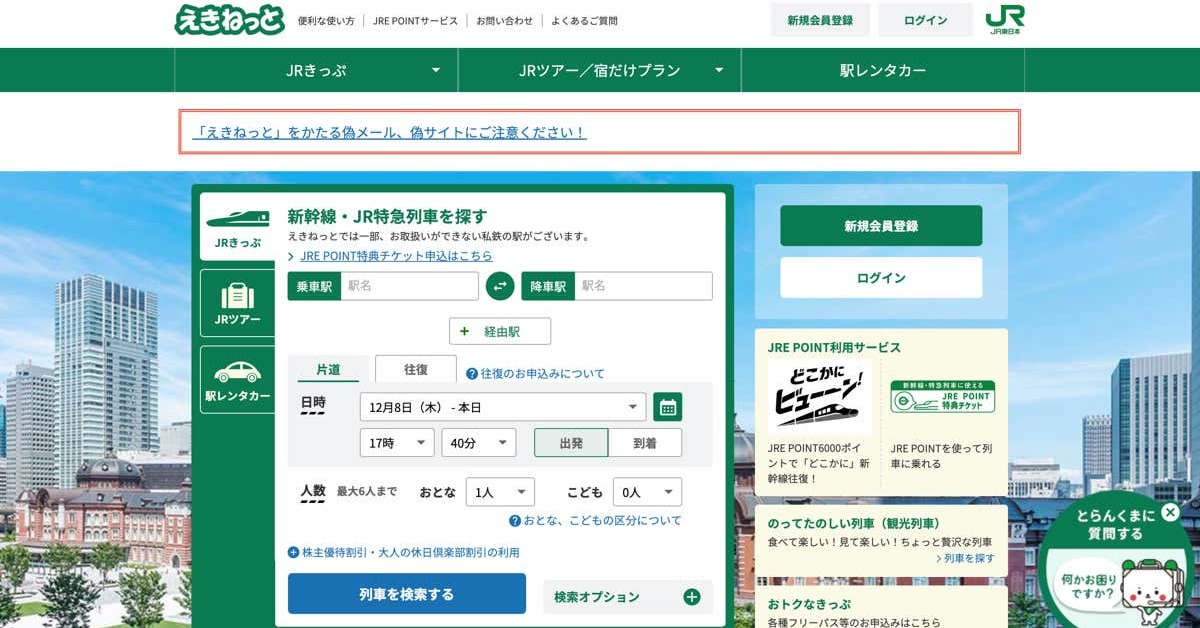The image size is (1200, 628).
Task: Click the JR東日本 logo
Action: click(x=1004, y=20)
